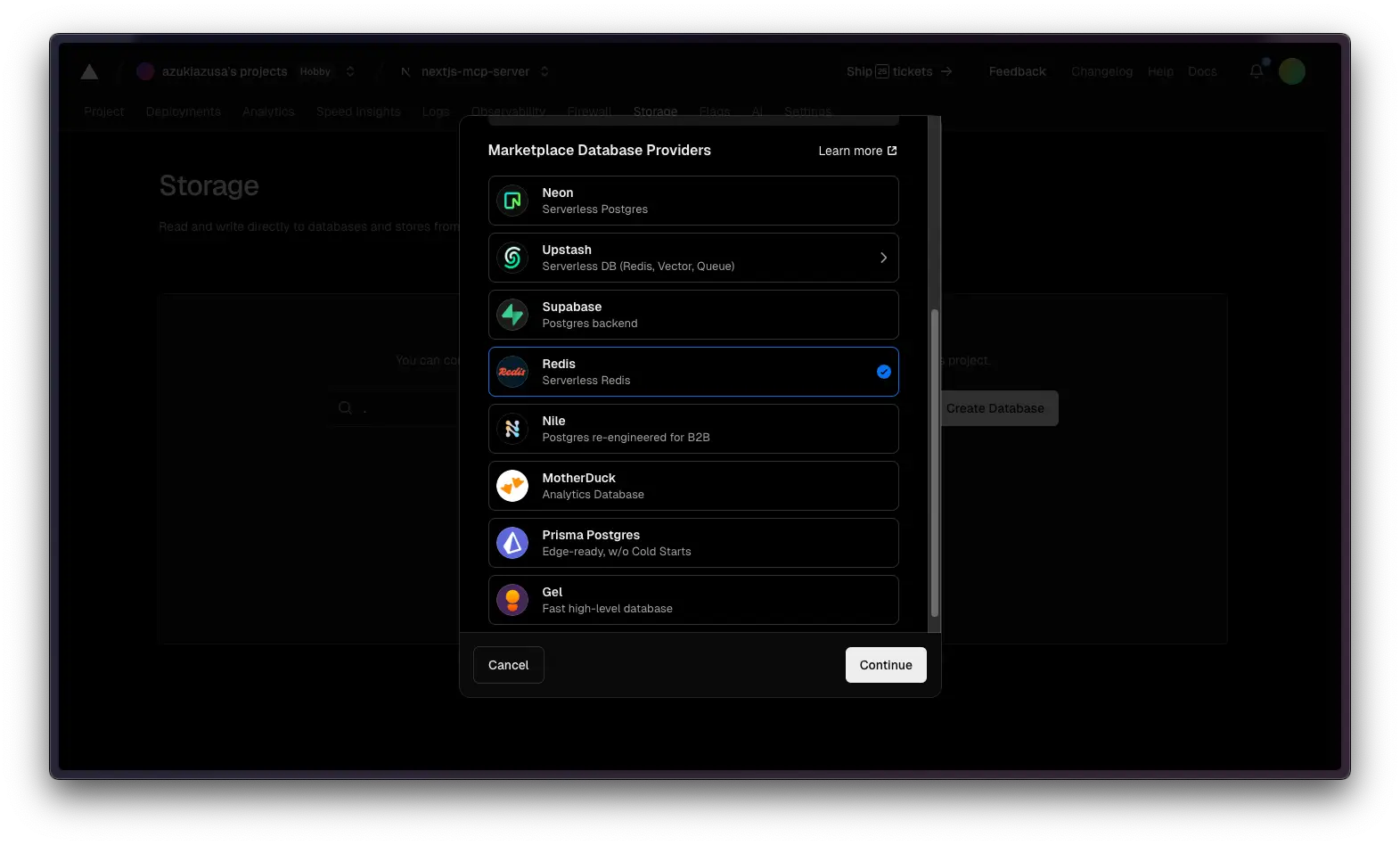Click the Upstash spiral logo icon
This screenshot has height=845, width=1400.
pyautogui.click(x=512, y=258)
